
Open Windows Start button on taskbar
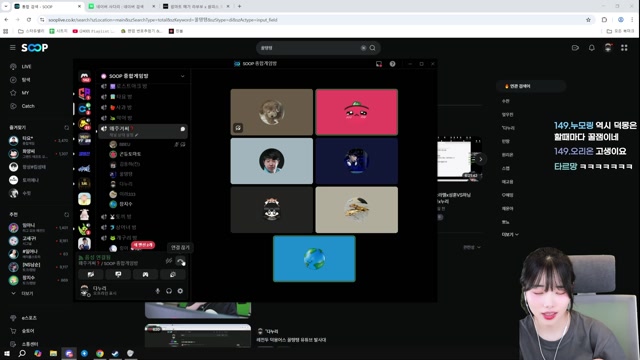(7, 353)
